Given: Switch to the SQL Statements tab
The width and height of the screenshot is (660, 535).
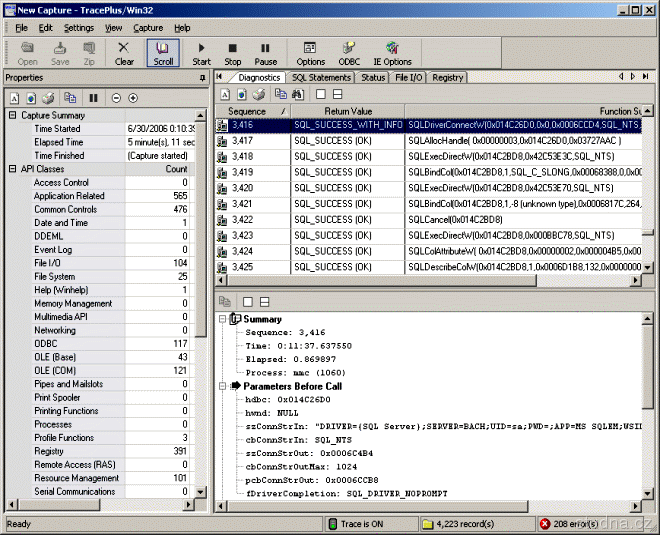Looking at the screenshot, I should point(321,77).
